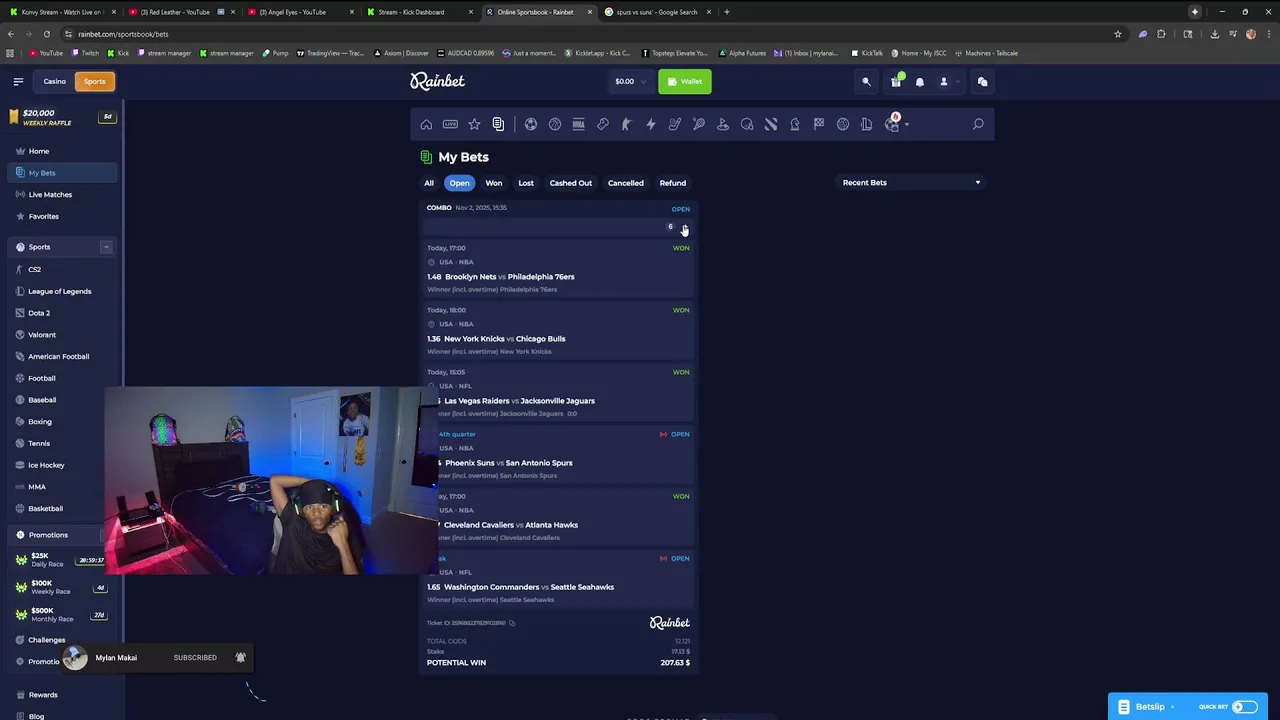
Task: Show Refund bets filter
Action: coord(673,183)
